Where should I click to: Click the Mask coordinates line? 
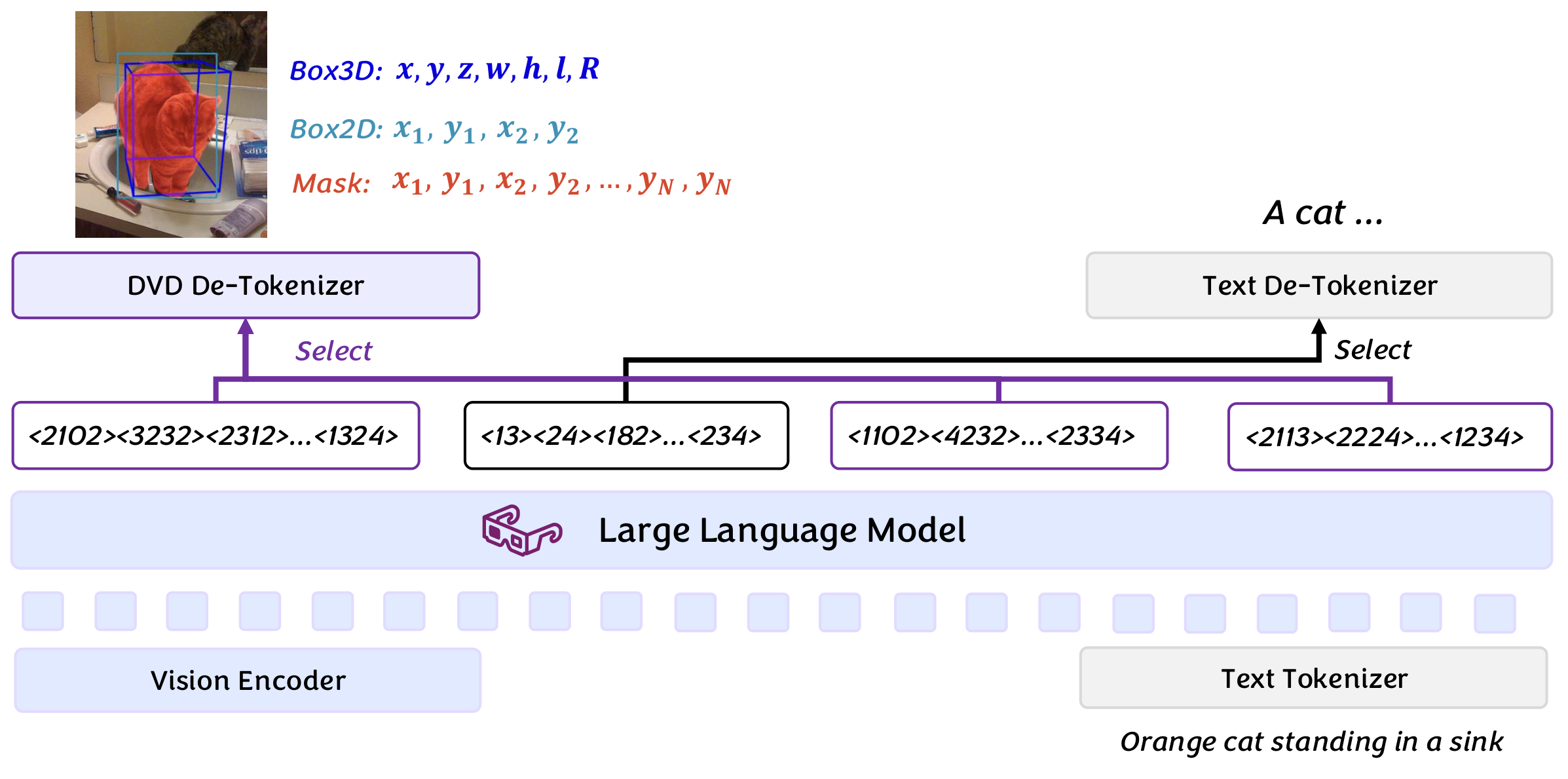tap(512, 183)
